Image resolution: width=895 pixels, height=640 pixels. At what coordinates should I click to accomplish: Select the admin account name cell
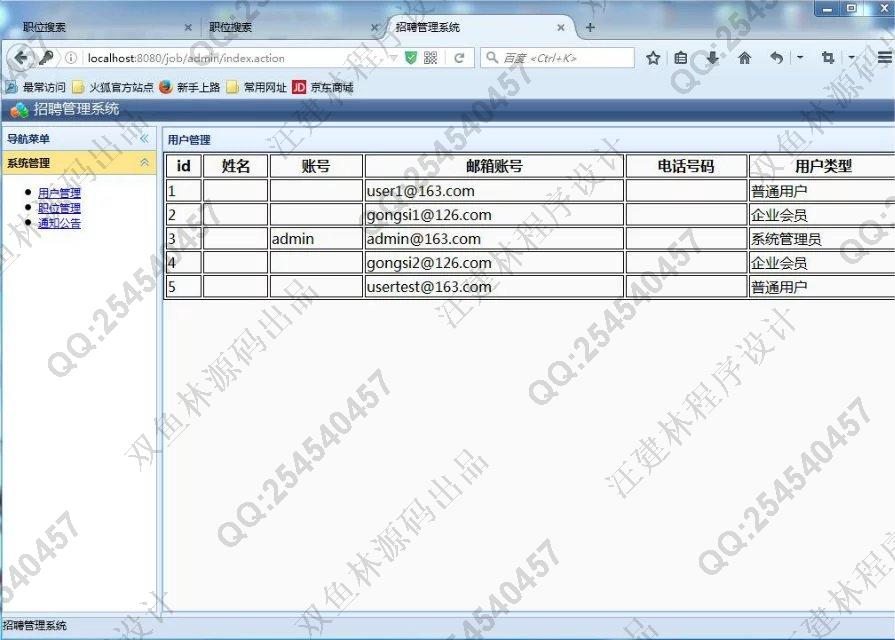point(316,239)
